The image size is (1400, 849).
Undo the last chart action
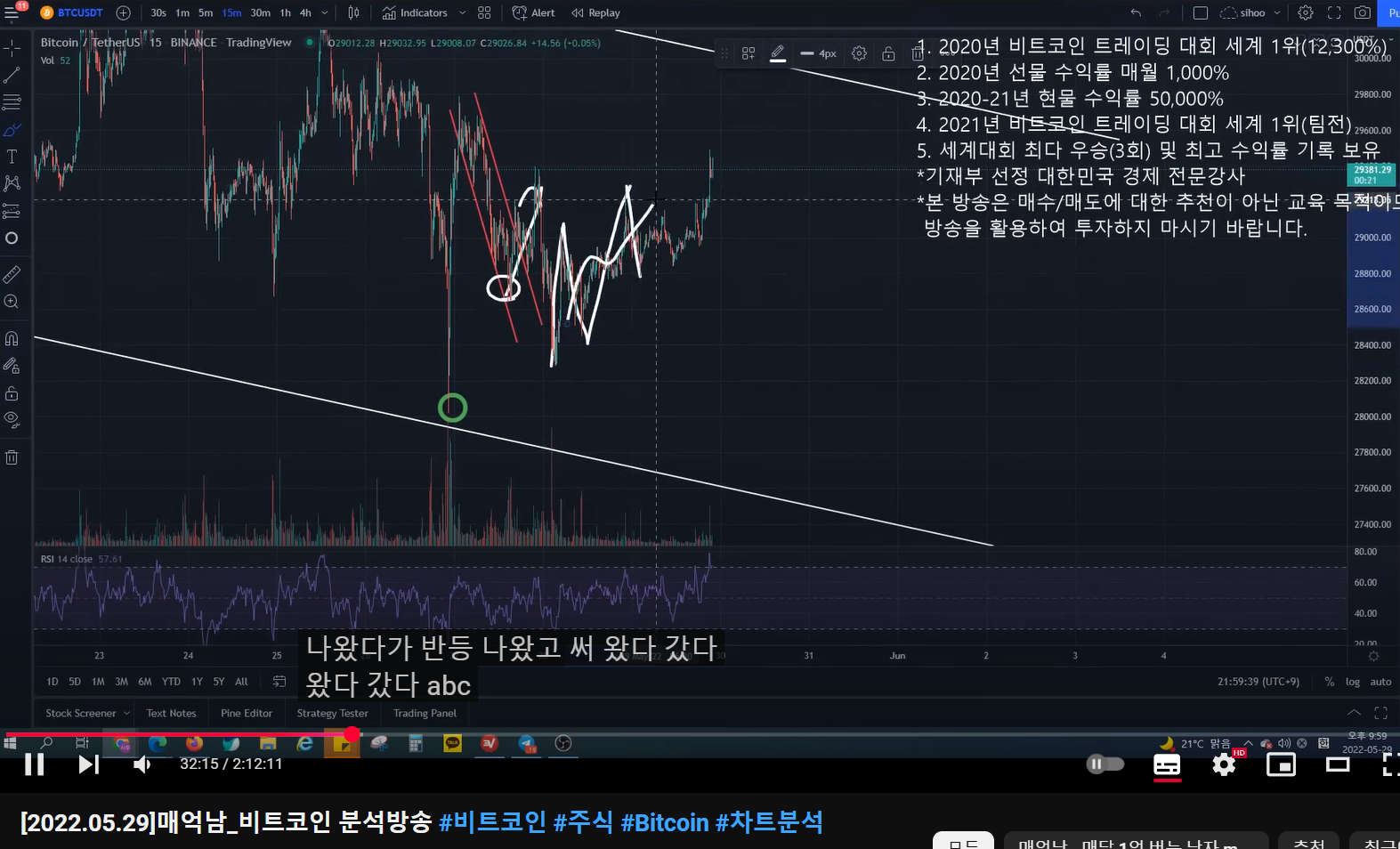pyautogui.click(x=1136, y=12)
